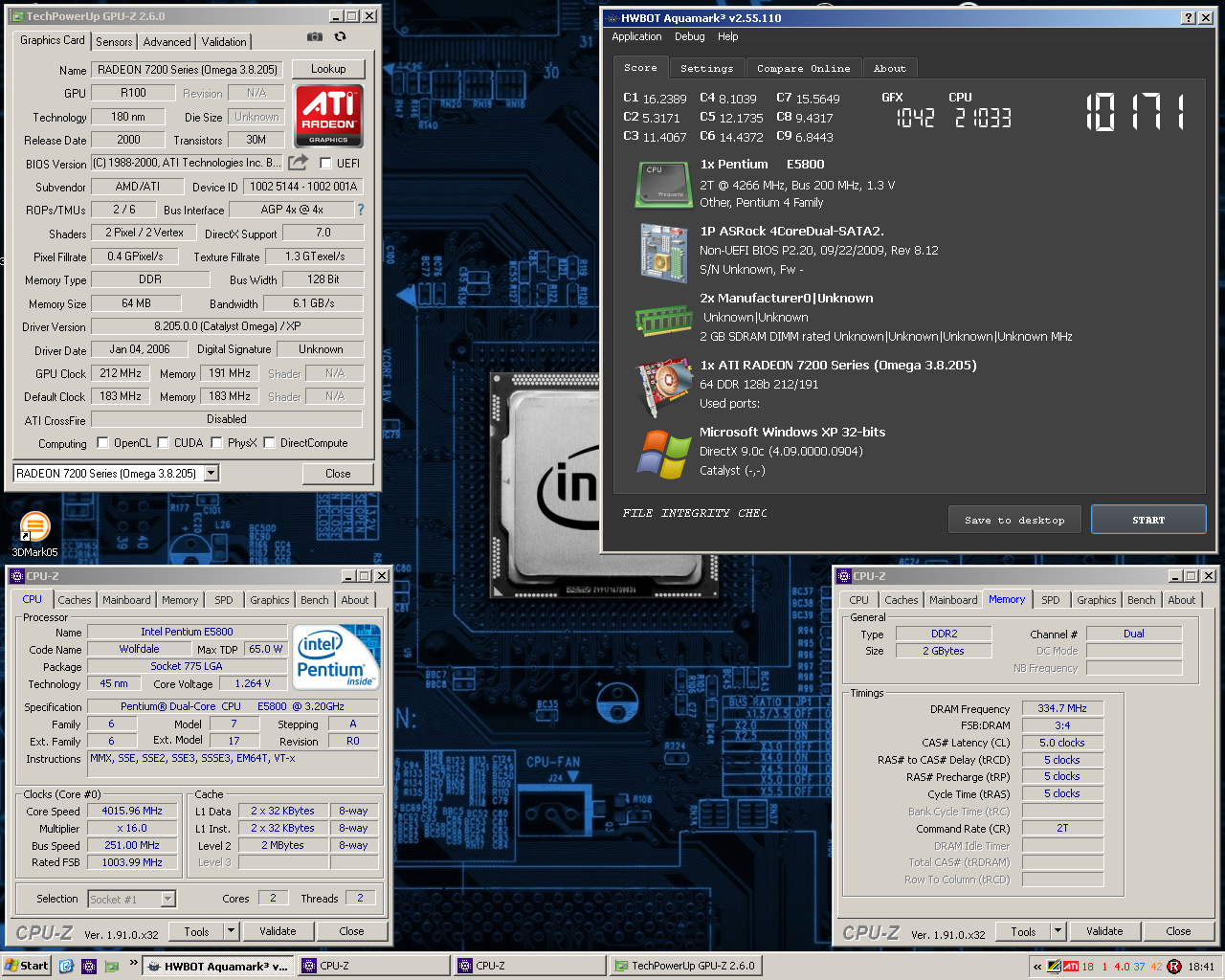Click Validate in the left CPU-Z window
The width and height of the screenshot is (1225, 980).
click(278, 931)
